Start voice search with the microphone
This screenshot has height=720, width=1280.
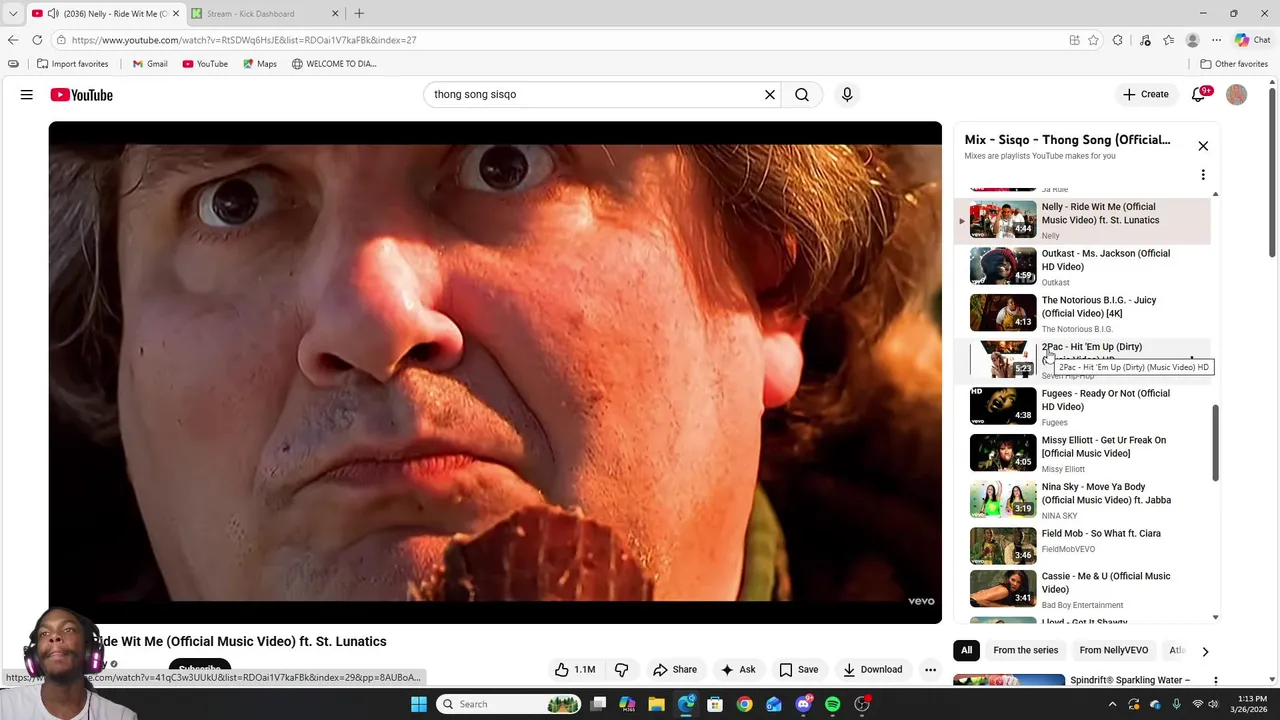coord(847,95)
